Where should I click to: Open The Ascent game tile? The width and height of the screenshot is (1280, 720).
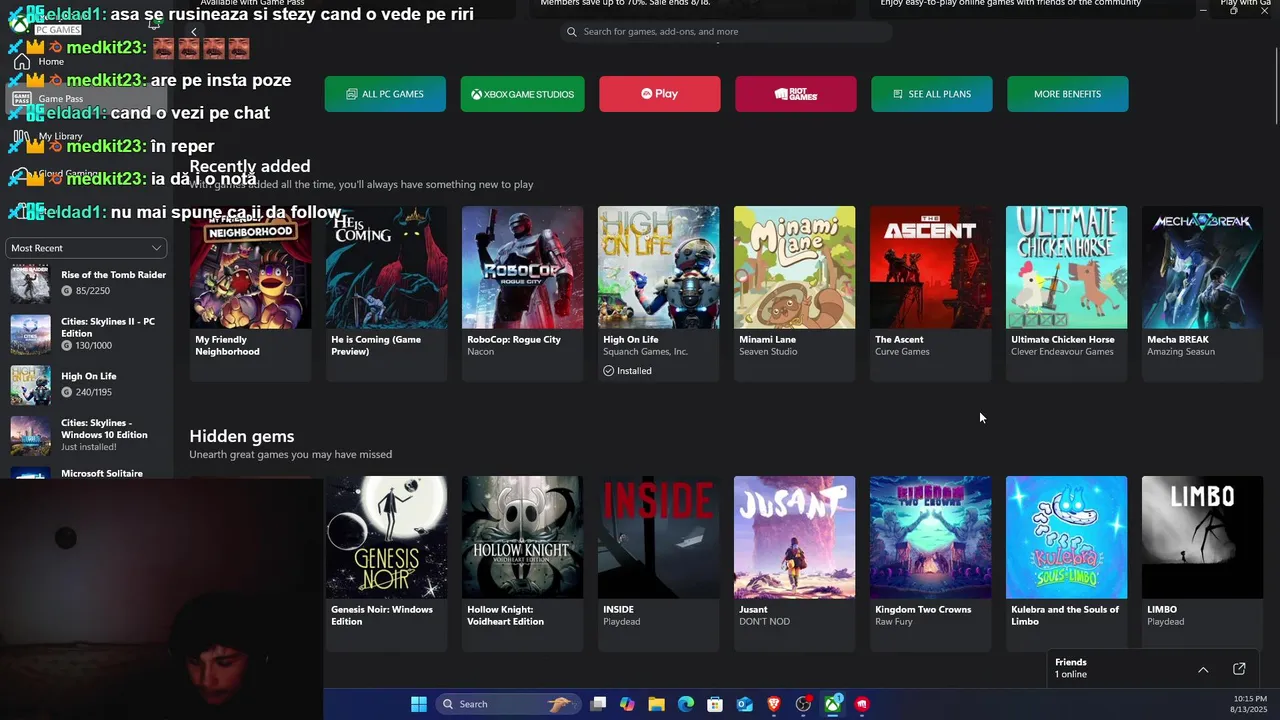(930, 293)
